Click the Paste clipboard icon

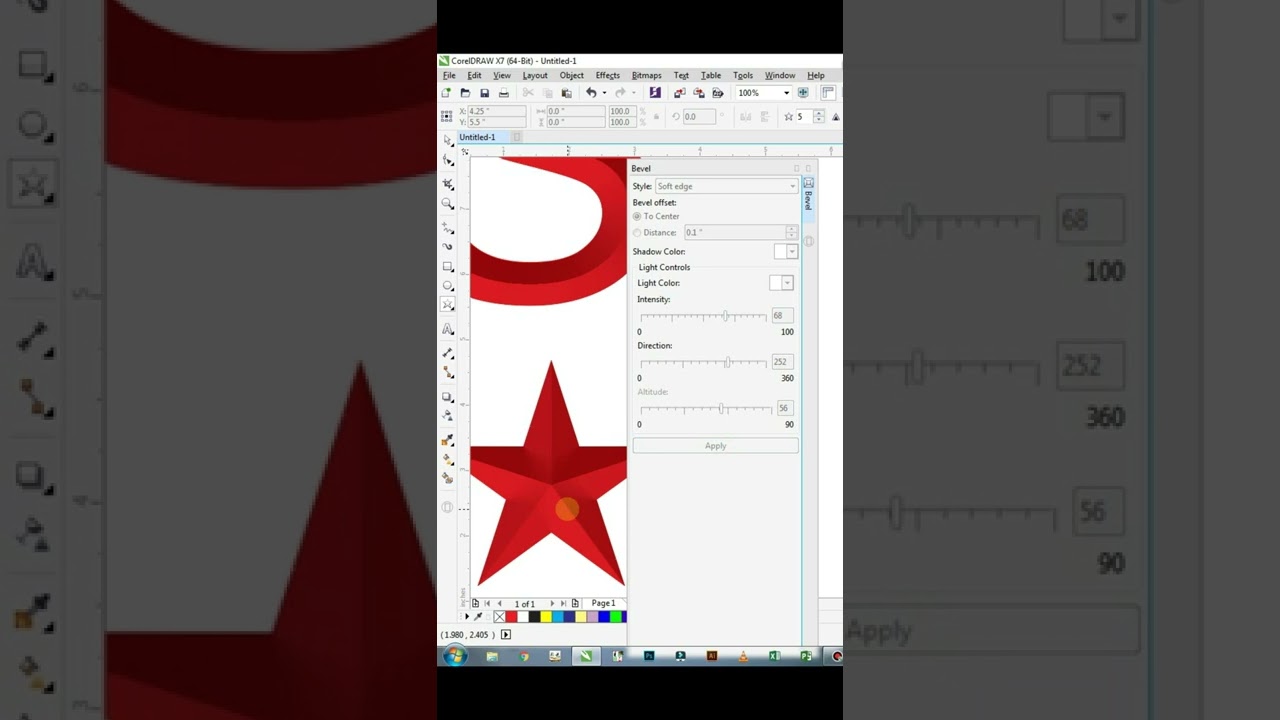pos(566,93)
